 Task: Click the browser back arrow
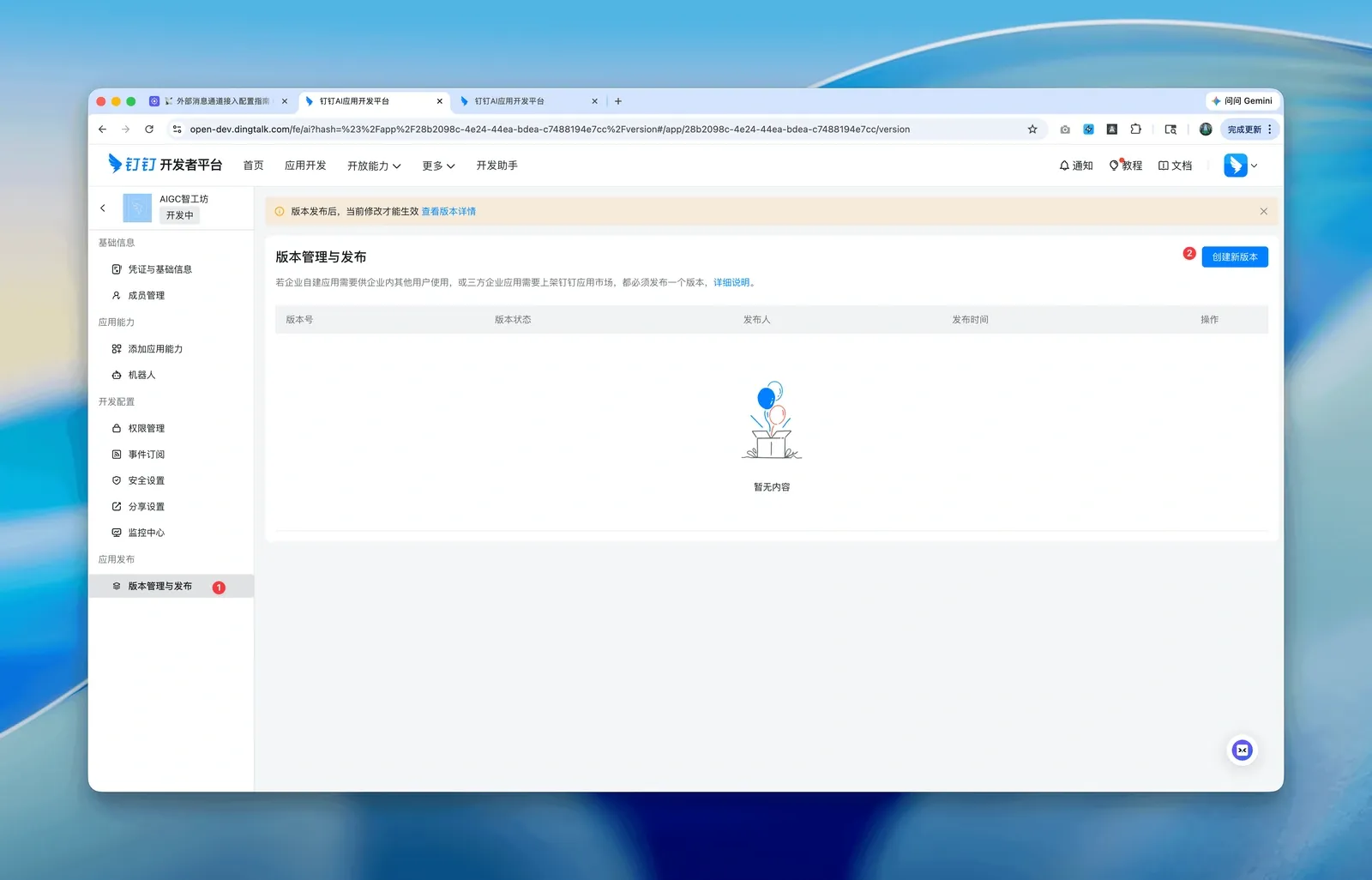pyautogui.click(x=103, y=130)
